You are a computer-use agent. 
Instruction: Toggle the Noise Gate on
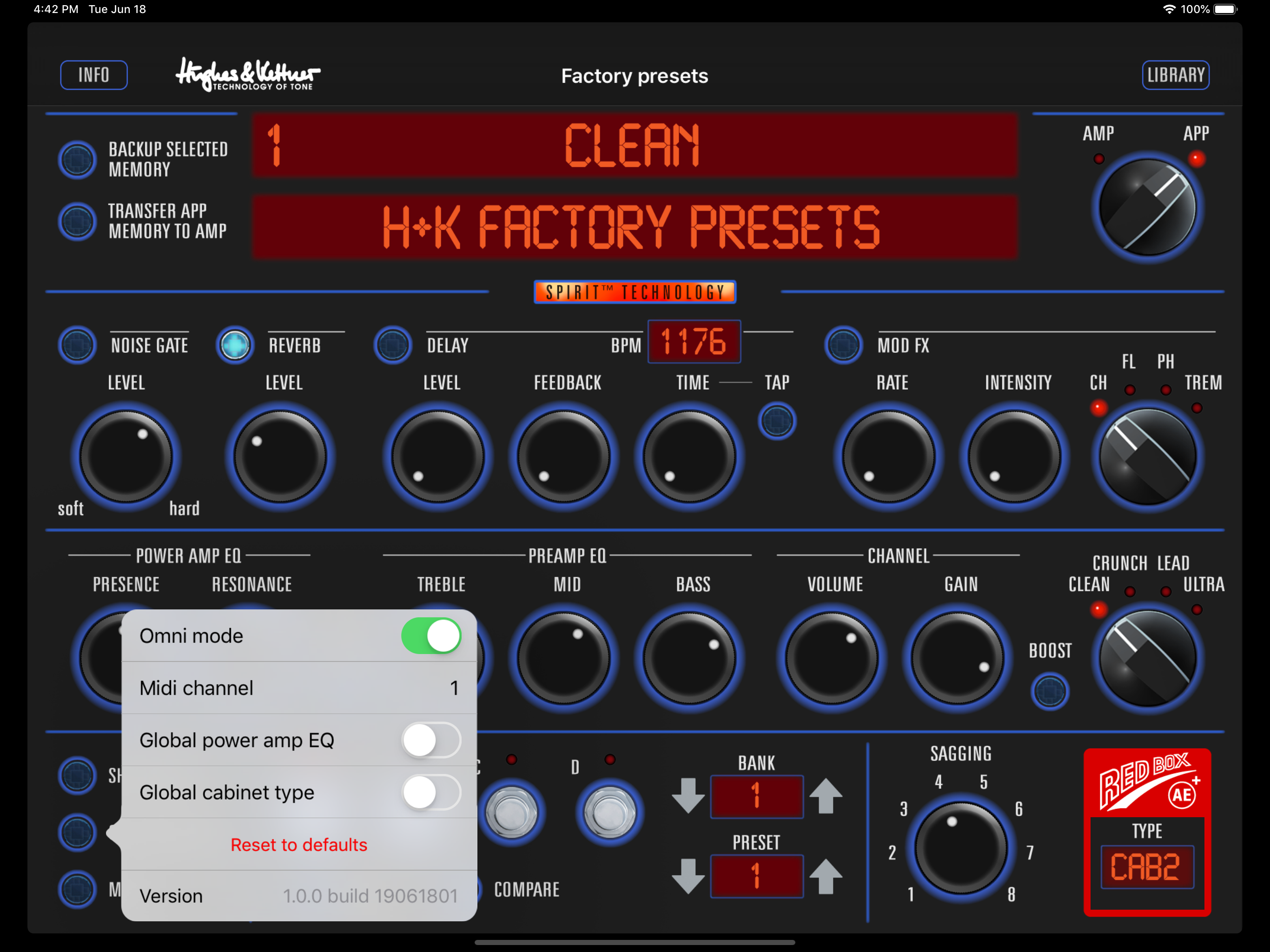77,345
